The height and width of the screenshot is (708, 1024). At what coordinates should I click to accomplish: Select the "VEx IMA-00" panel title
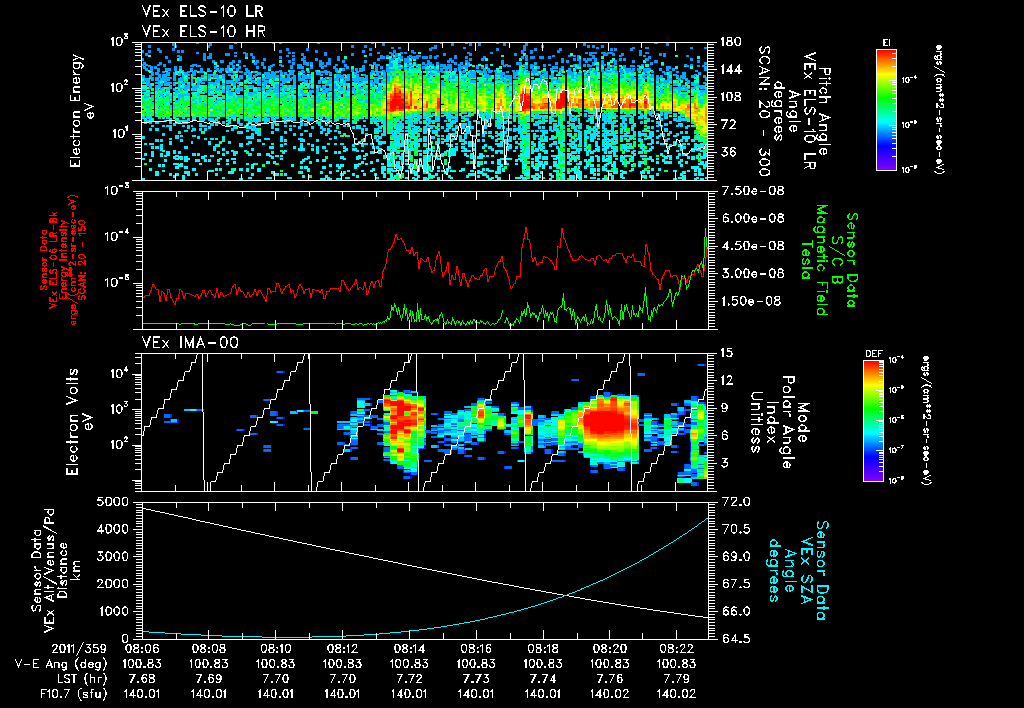[190, 343]
